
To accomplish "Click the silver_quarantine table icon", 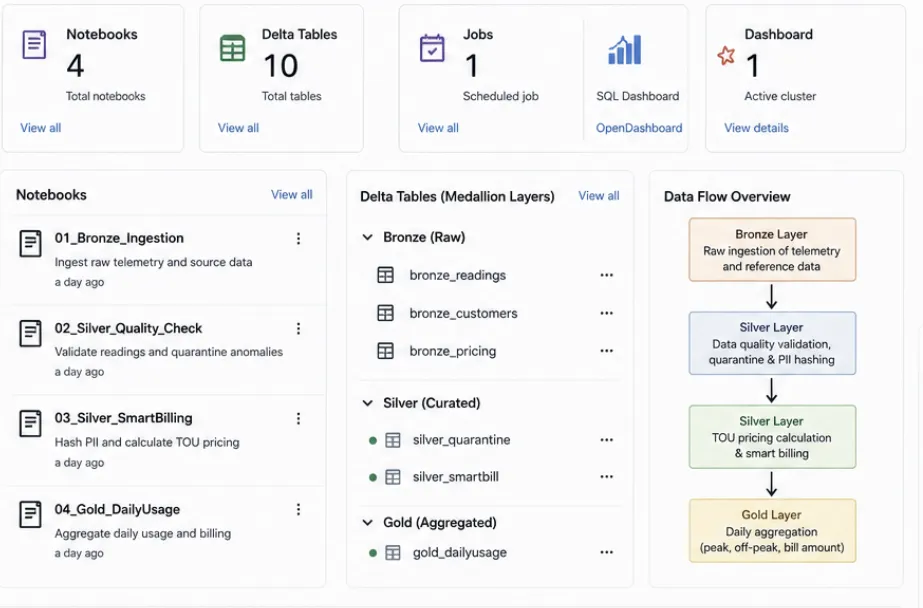I will pyautogui.click(x=393, y=440).
